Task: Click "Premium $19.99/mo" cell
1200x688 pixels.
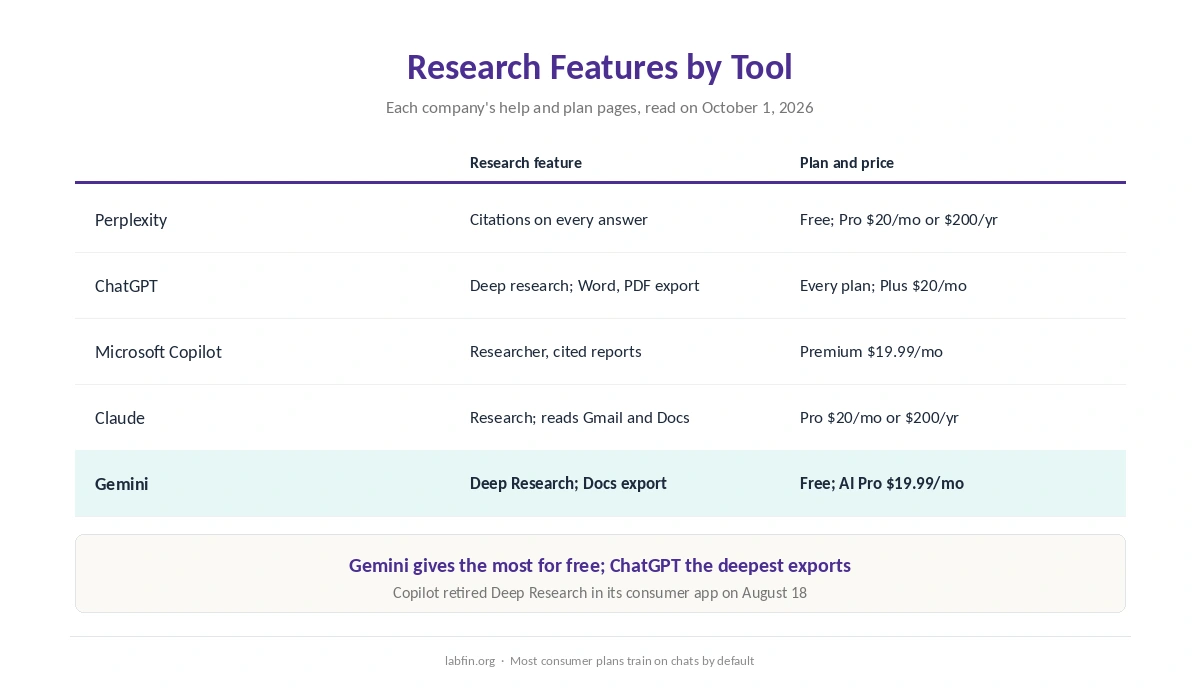Action: (x=871, y=352)
